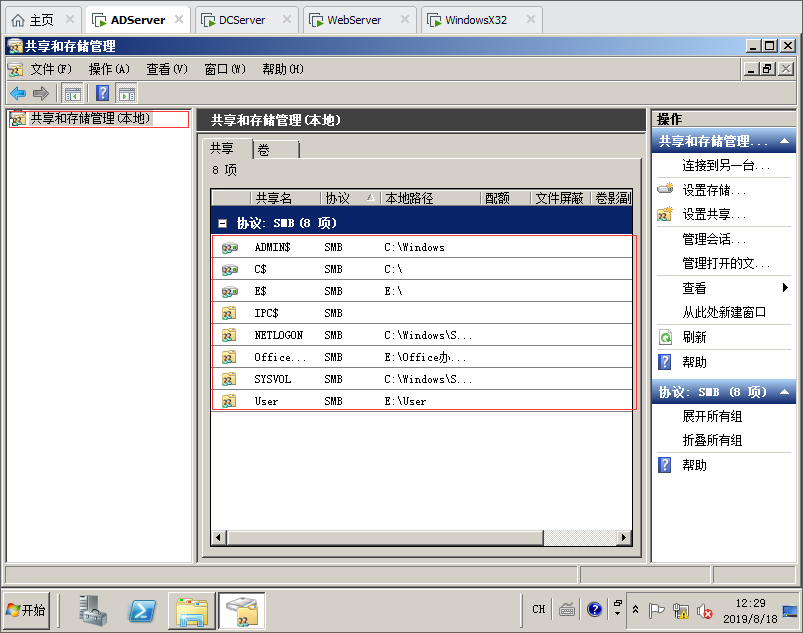Click the tray help question mark icon
The height and width of the screenshot is (633, 803).
point(595,609)
